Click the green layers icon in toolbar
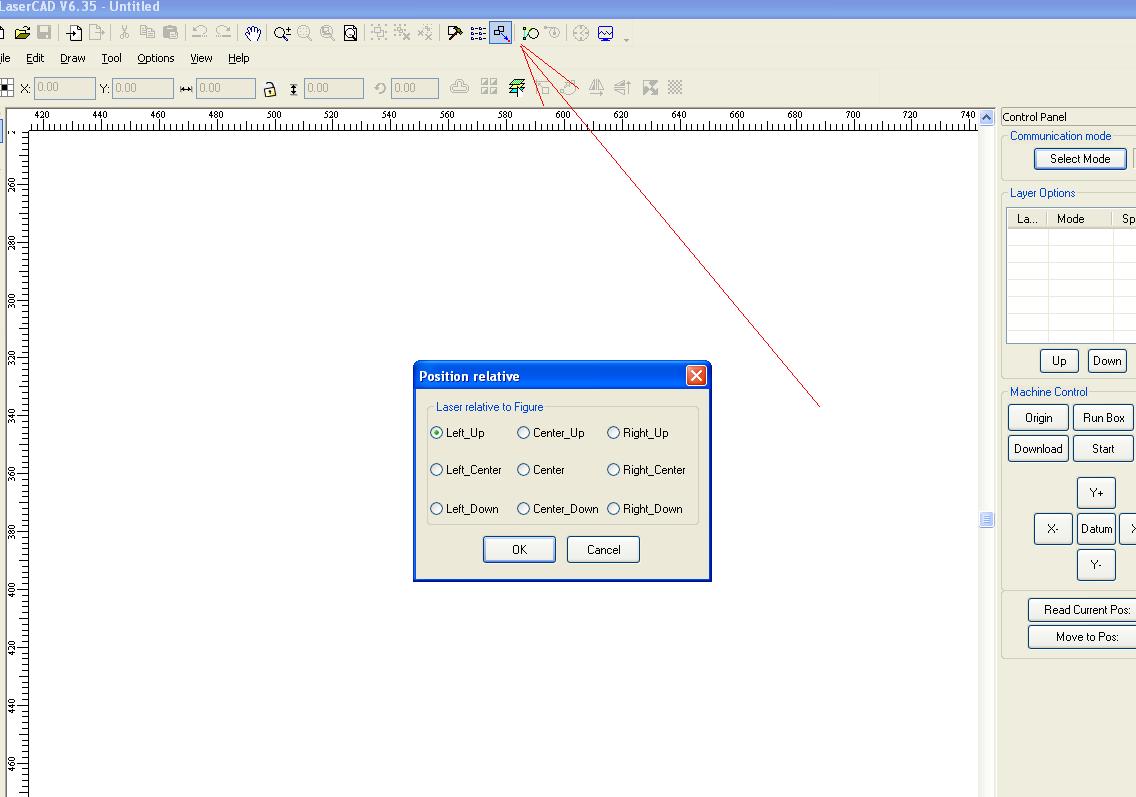1136x797 pixels. [517, 88]
